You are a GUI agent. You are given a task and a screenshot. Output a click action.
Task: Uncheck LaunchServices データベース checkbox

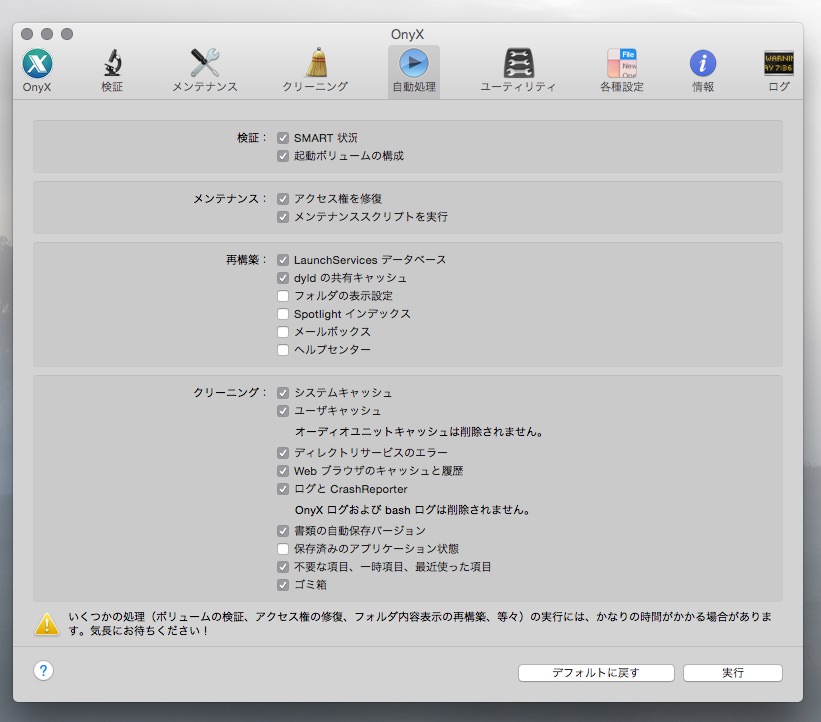[283, 260]
